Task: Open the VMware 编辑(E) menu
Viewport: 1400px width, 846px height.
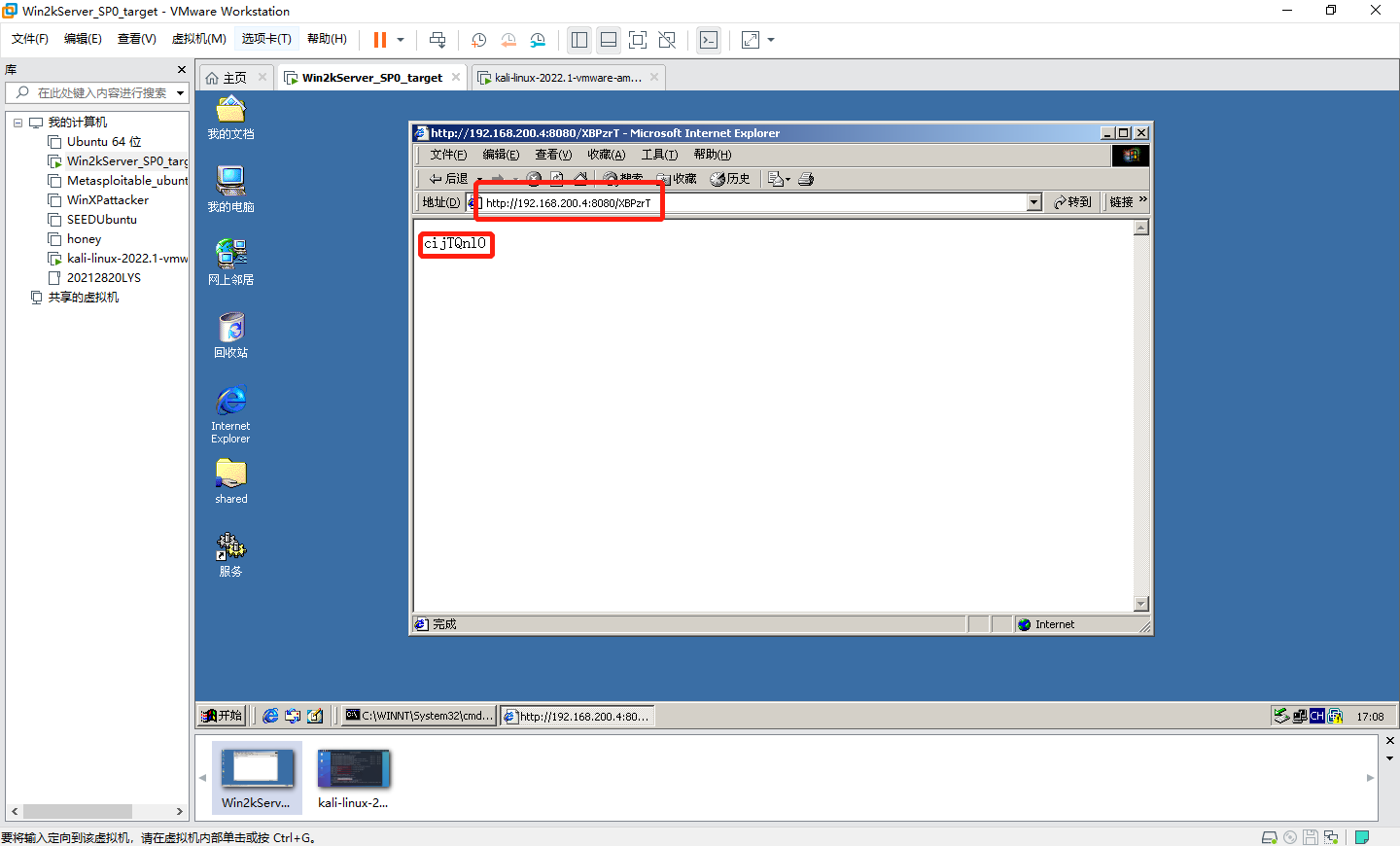Action: (x=83, y=39)
